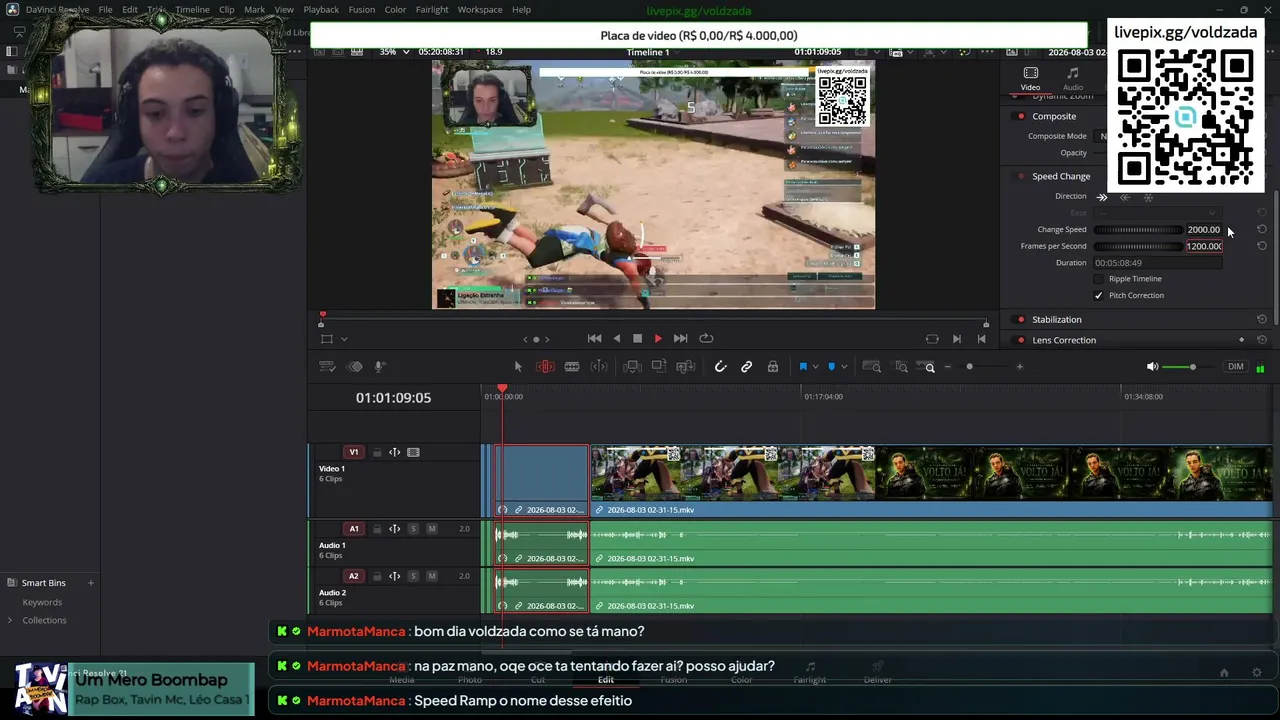
Task: Add a blue flag to the clip
Action: point(802,367)
